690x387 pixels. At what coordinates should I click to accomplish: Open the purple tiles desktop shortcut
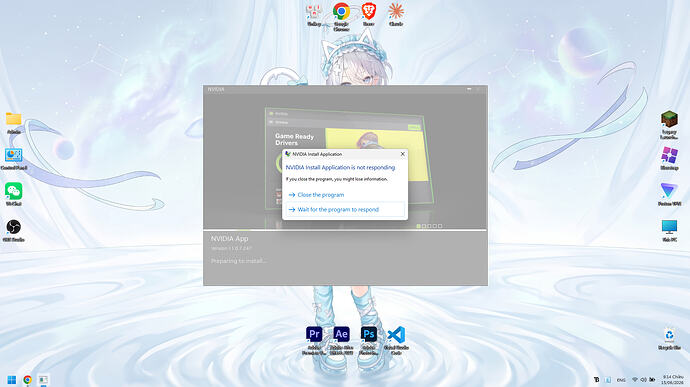click(669, 159)
